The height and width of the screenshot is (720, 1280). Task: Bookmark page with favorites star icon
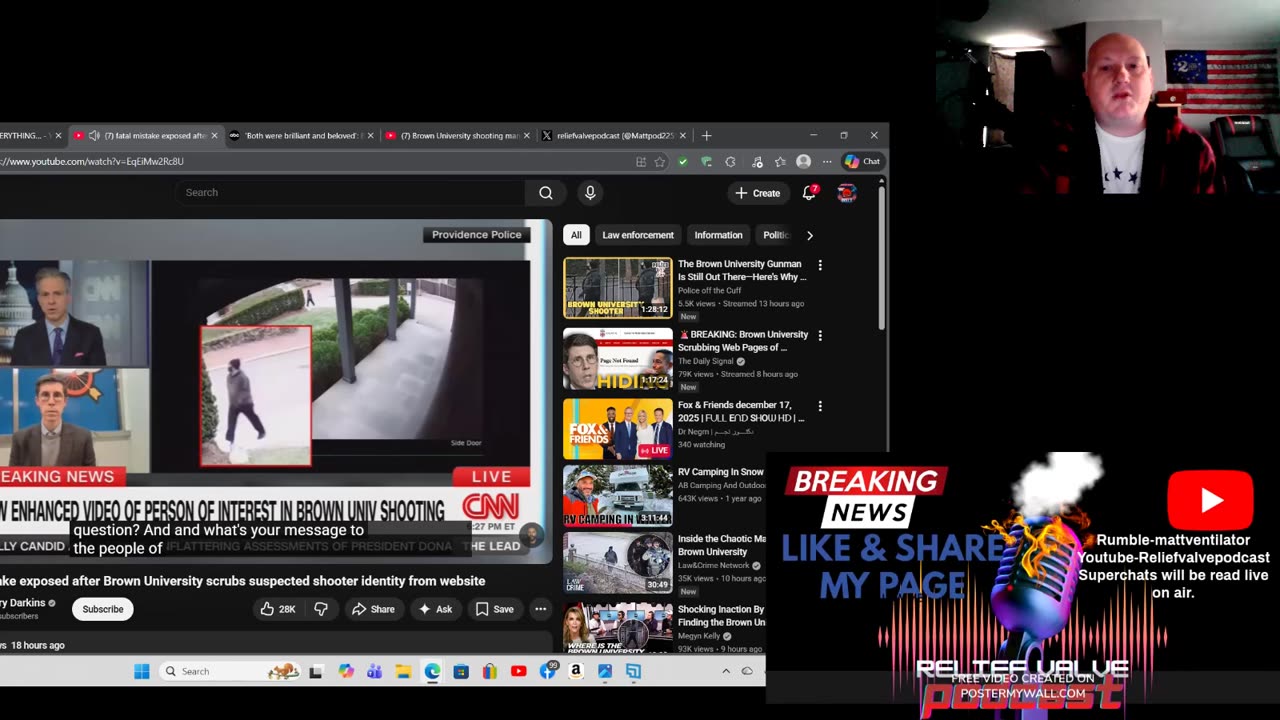click(x=660, y=161)
